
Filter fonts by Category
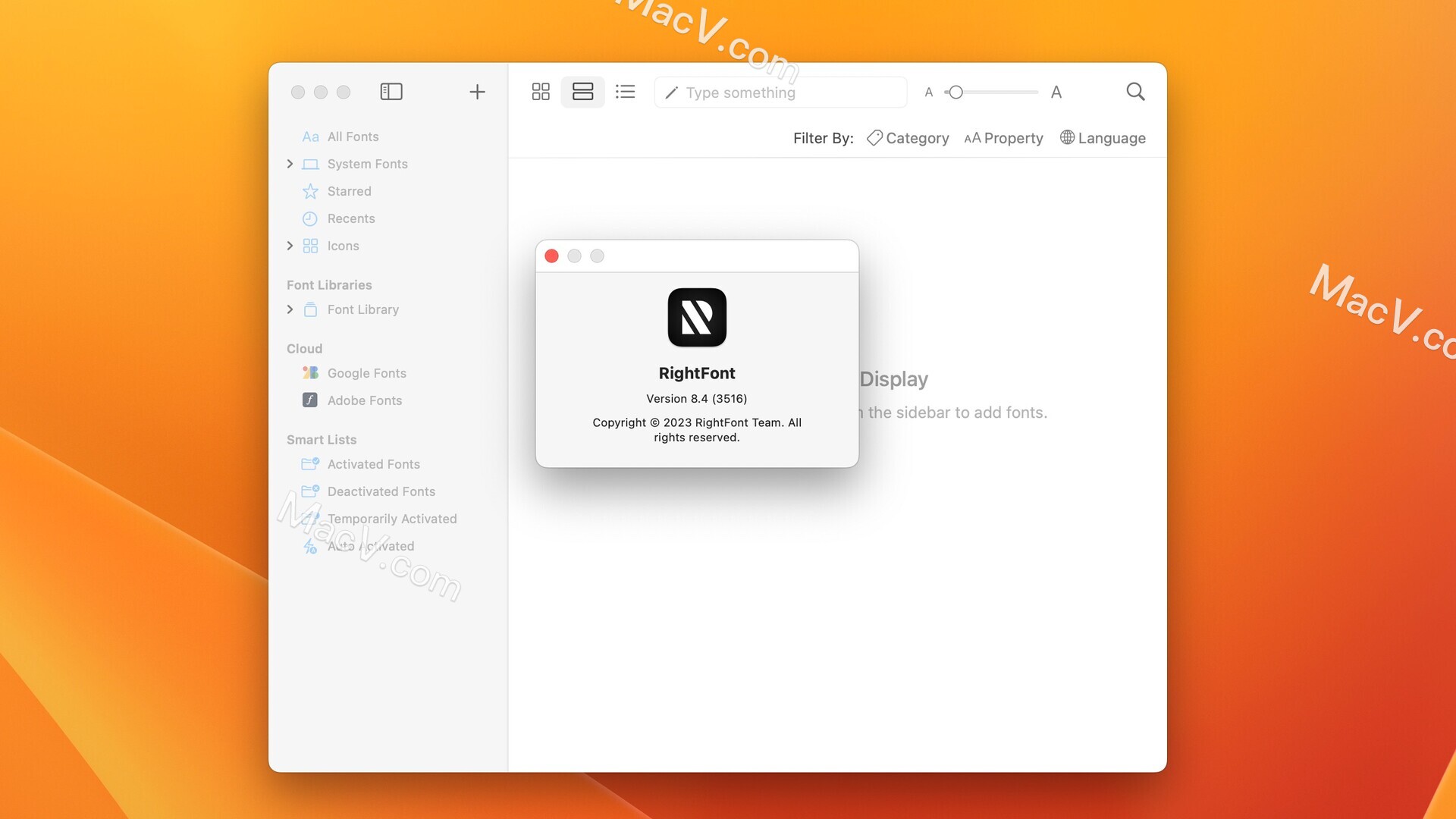pyautogui.click(x=907, y=137)
